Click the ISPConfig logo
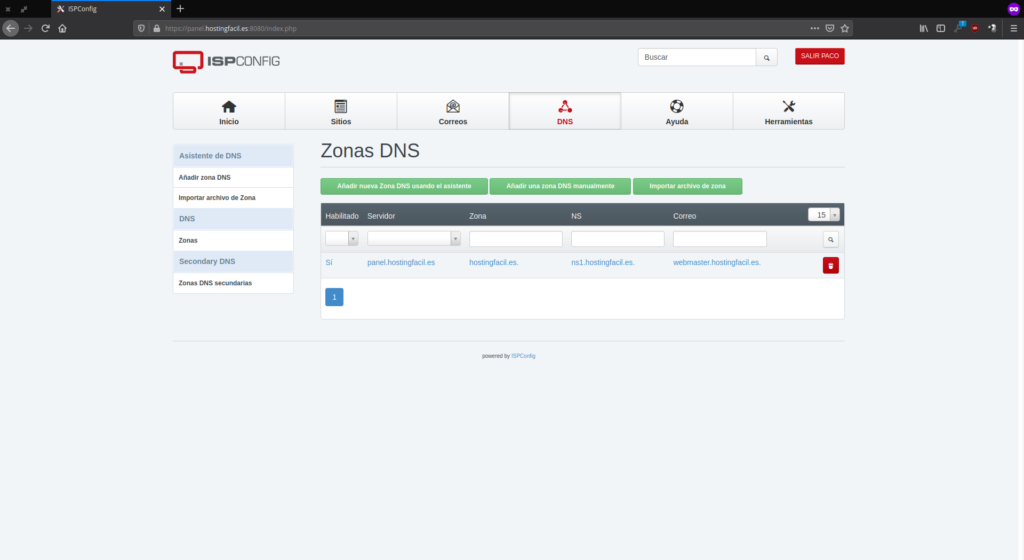The width and height of the screenshot is (1024, 560). click(x=226, y=61)
